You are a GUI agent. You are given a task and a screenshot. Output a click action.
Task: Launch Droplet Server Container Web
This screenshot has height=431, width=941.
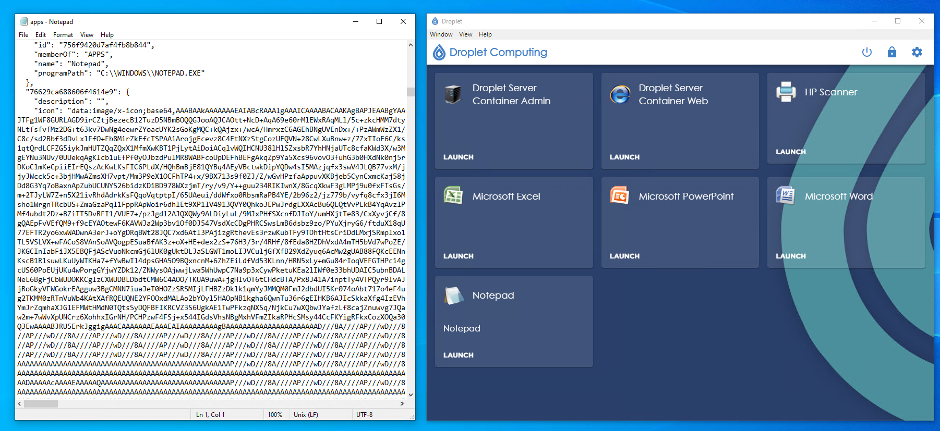click(624, 157)
